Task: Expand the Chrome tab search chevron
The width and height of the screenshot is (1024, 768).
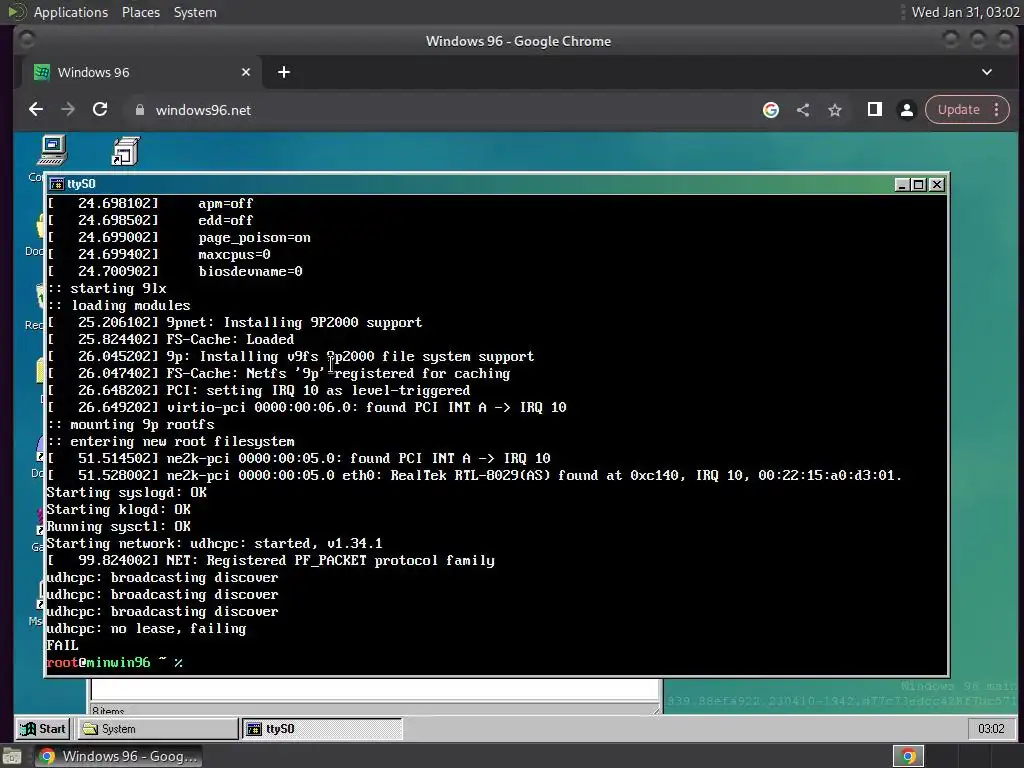Action: (x=987, y=72)
